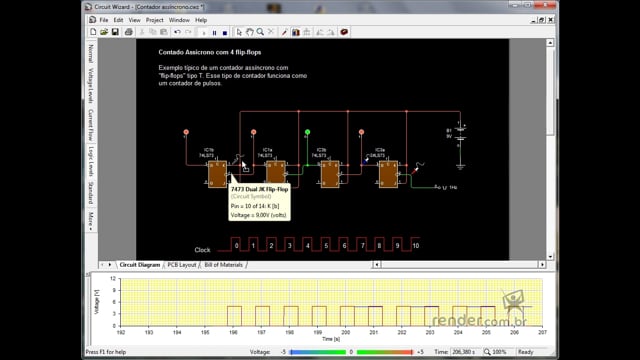640x360 pixels.
Task: Print the circuit with the printer icon
Action: [x=129, y=32]
